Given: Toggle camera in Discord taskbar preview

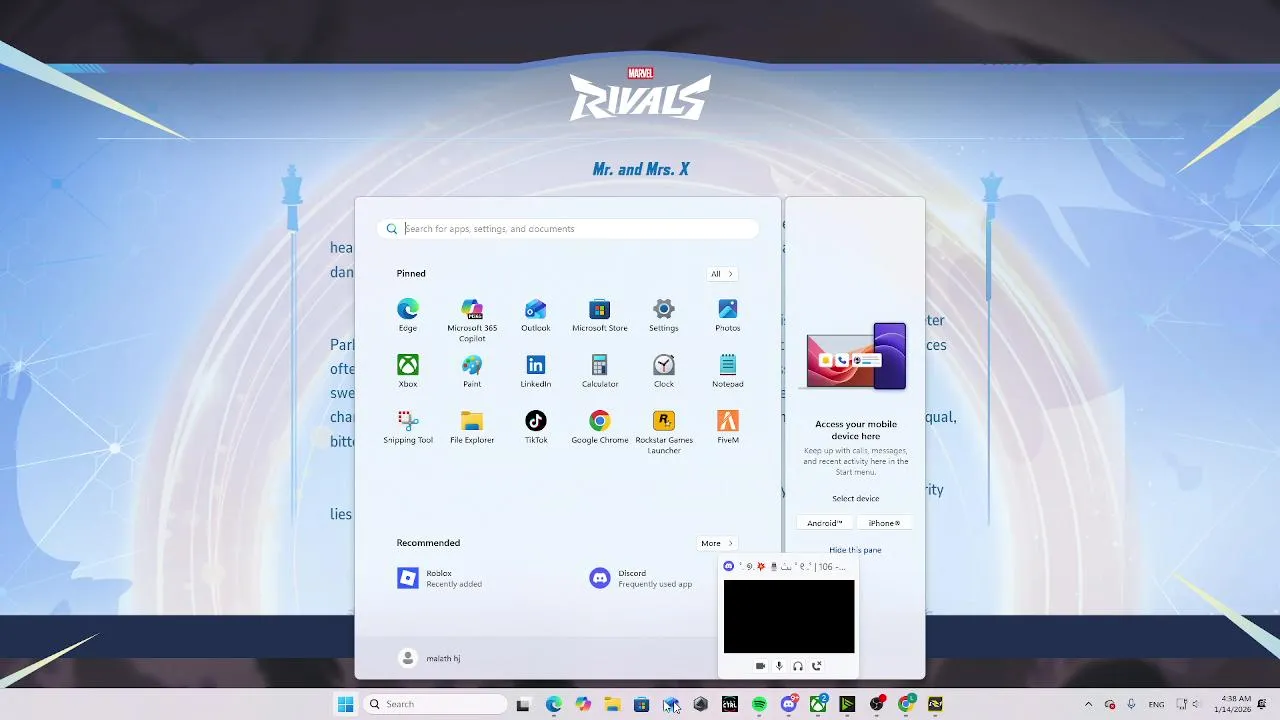Looking at the screenshot, I should coord(760,666).
